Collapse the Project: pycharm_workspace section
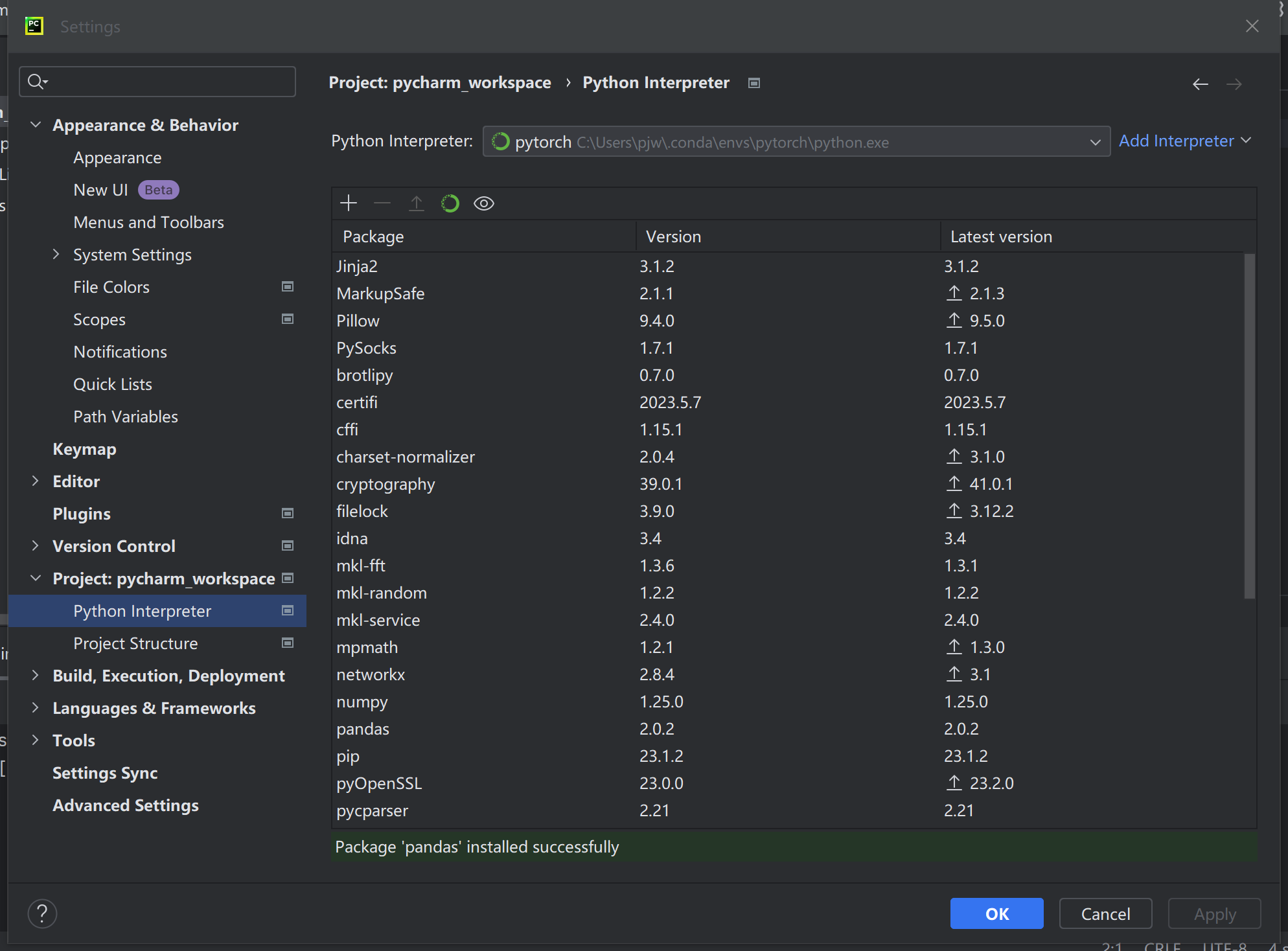The height and width of the screenshot is (951, 1288). click(36, 578)
